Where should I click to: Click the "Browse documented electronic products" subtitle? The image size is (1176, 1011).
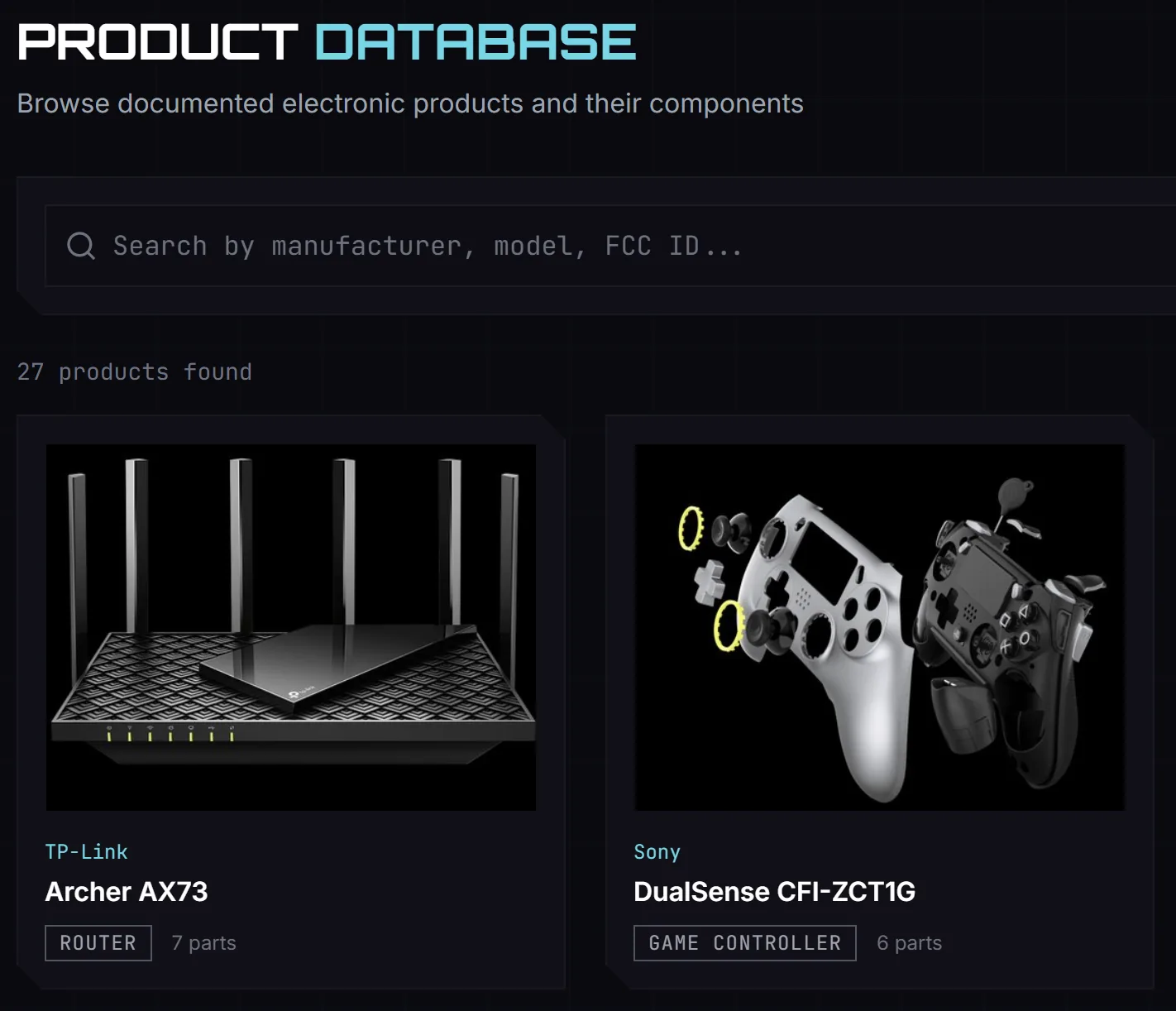[410, 104]
